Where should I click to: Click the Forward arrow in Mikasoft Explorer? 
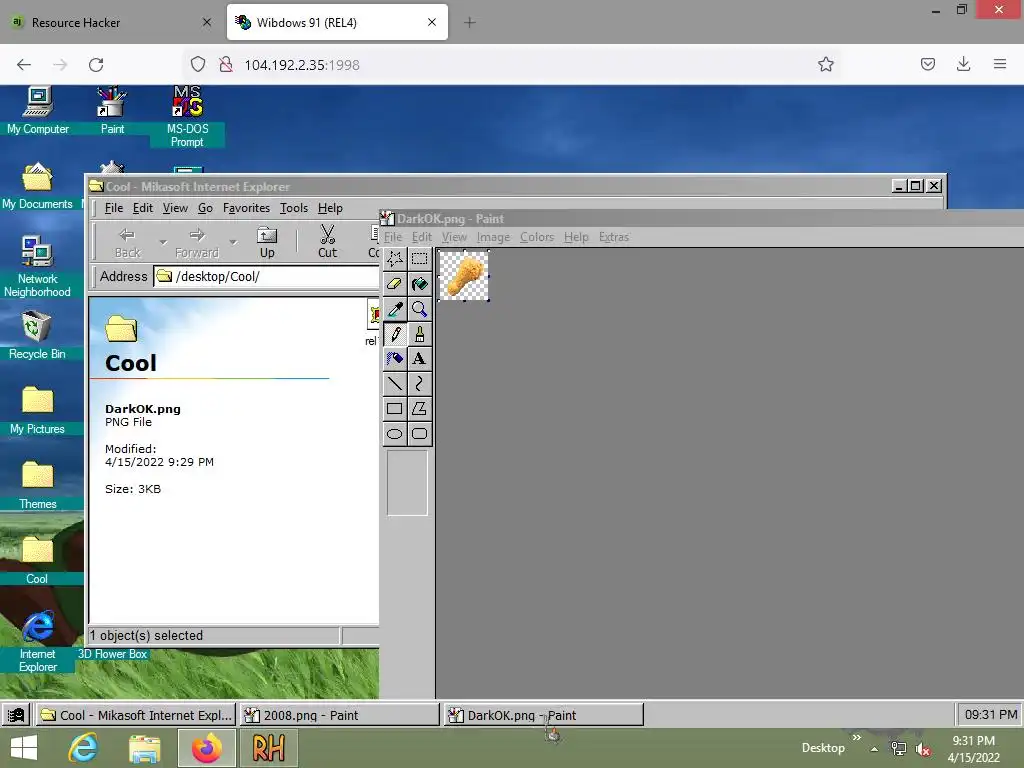[197, 242]
